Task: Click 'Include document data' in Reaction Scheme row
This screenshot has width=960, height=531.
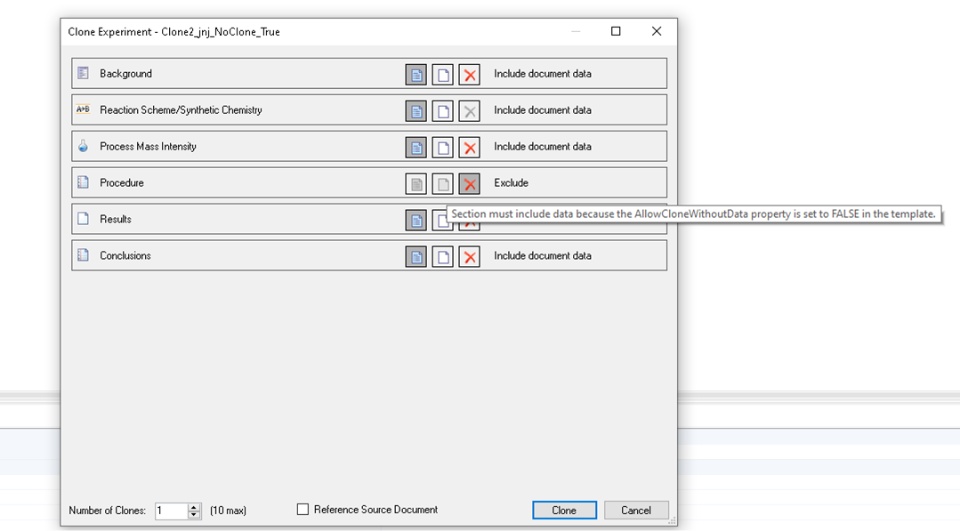Action: coord(542,110)
